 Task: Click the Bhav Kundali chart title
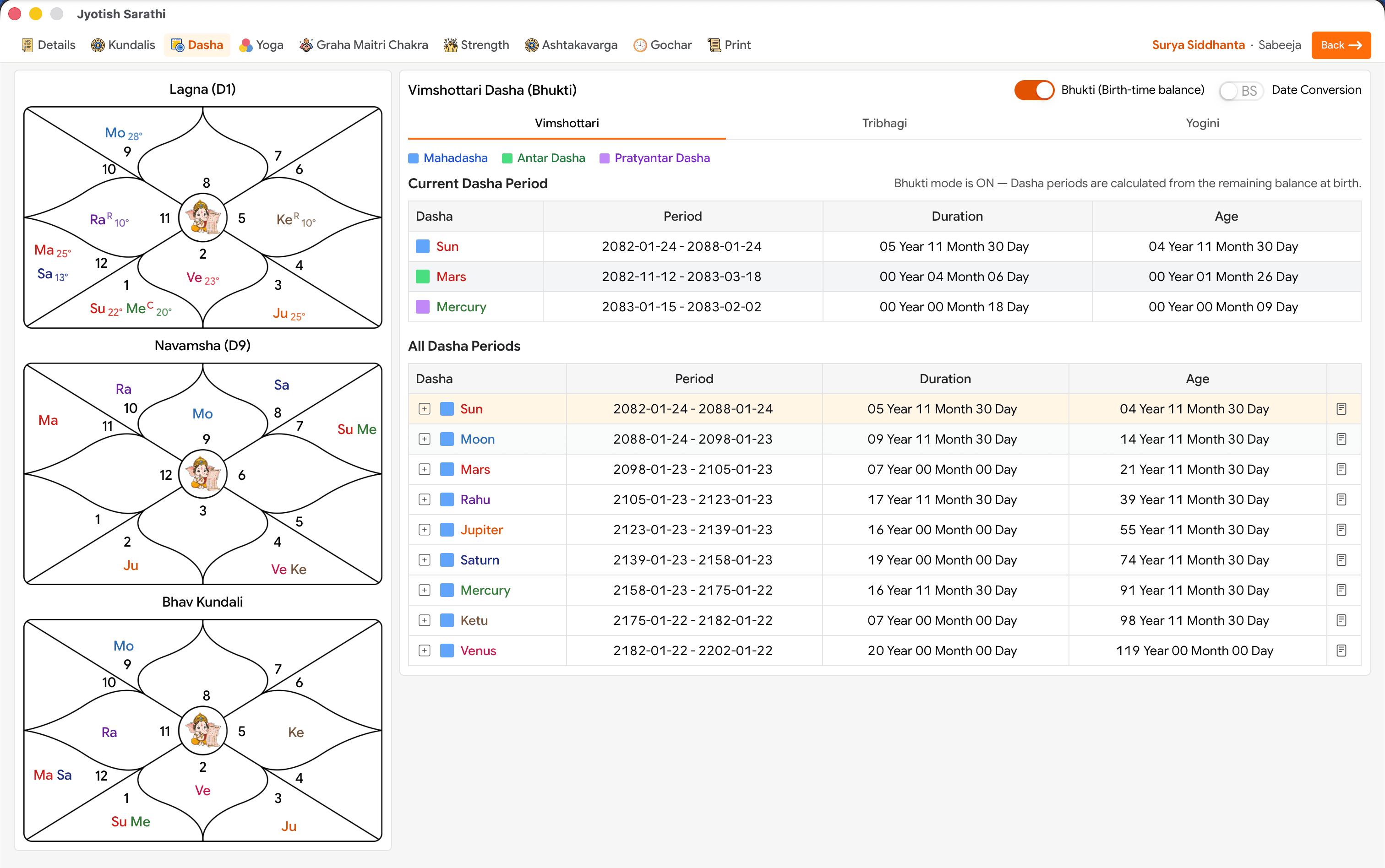click(203, 602)
